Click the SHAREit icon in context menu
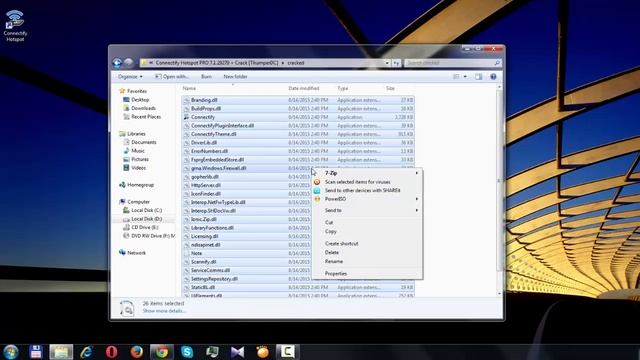The width and height of the screenshot is (640, 360). (x=317, y=191)
